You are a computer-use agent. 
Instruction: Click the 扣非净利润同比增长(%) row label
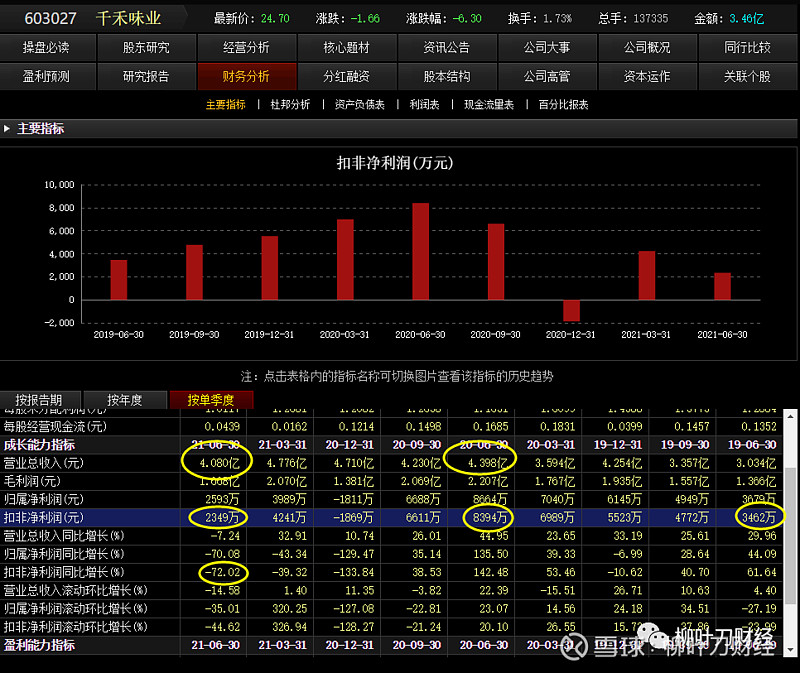(x=64, y=572)
